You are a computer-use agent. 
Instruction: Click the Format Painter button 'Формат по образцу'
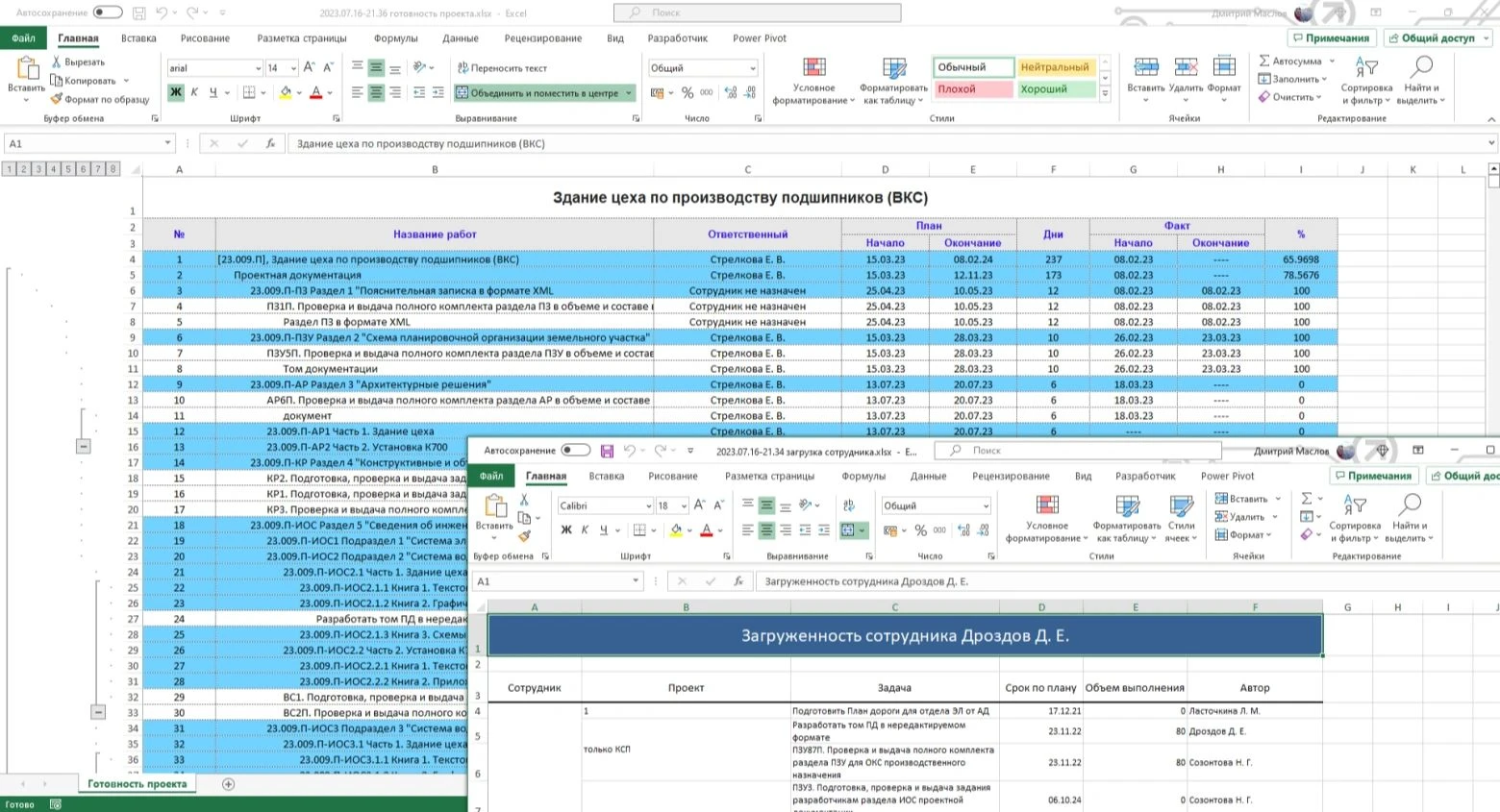click(x=100, y=99)
